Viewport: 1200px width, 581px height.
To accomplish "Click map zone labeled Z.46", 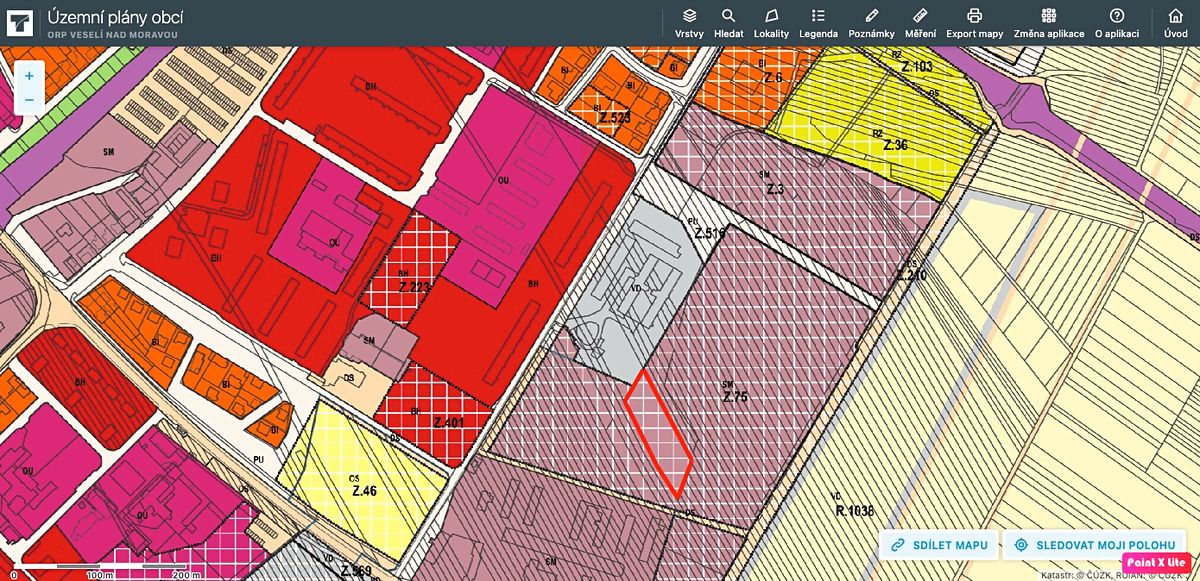I will click(363, 491).
